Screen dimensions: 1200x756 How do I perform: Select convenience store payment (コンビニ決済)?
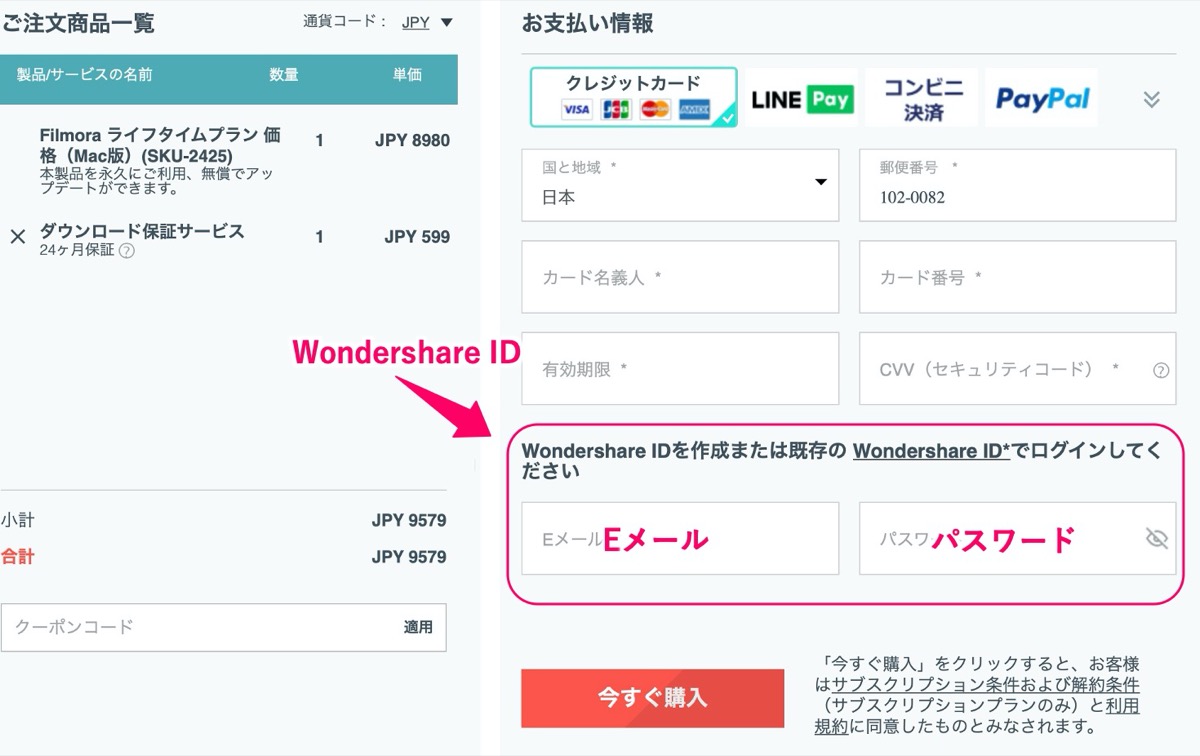(922, 97)
